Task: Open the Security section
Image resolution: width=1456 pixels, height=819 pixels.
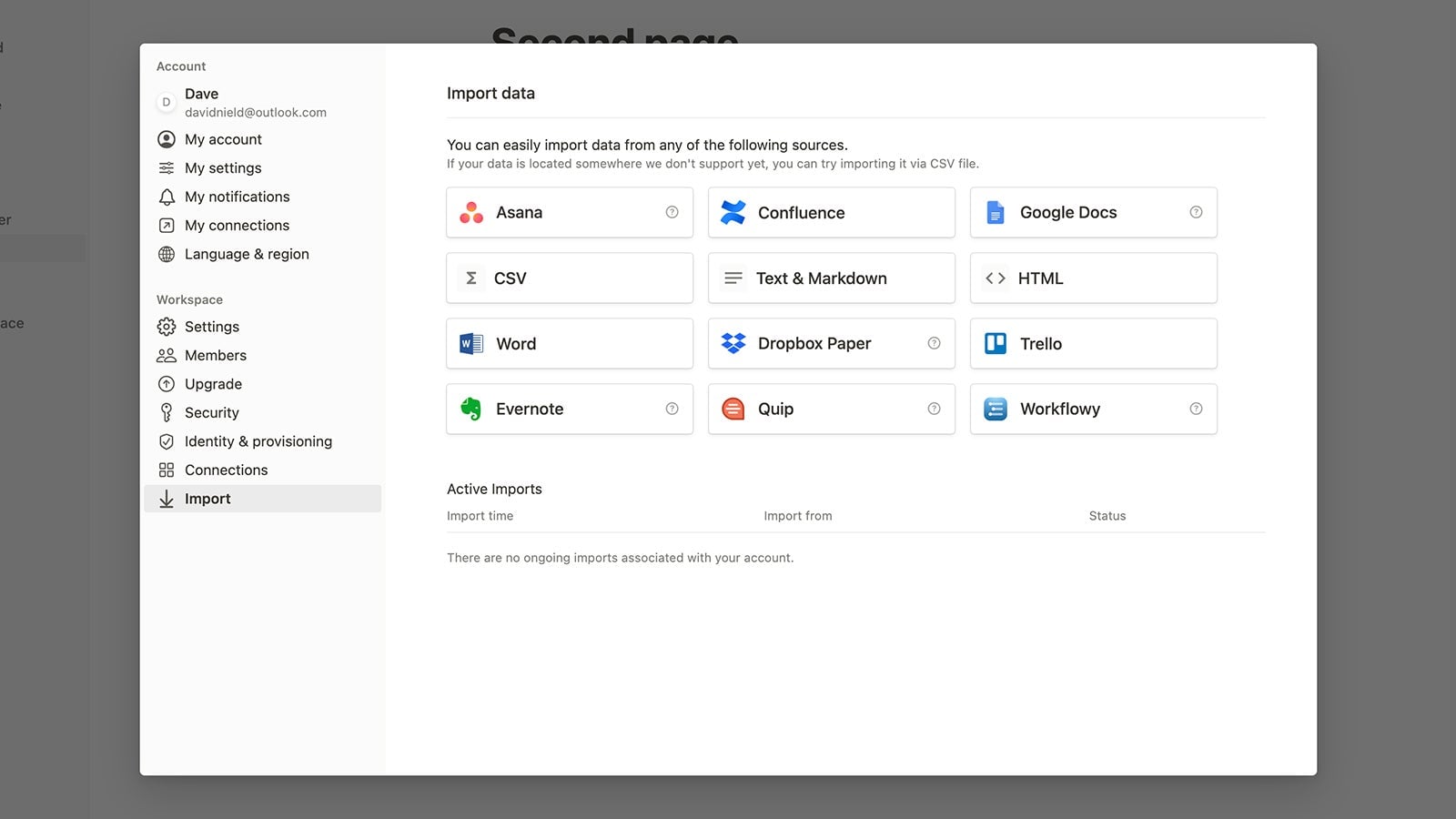Action: pos(262,412)
